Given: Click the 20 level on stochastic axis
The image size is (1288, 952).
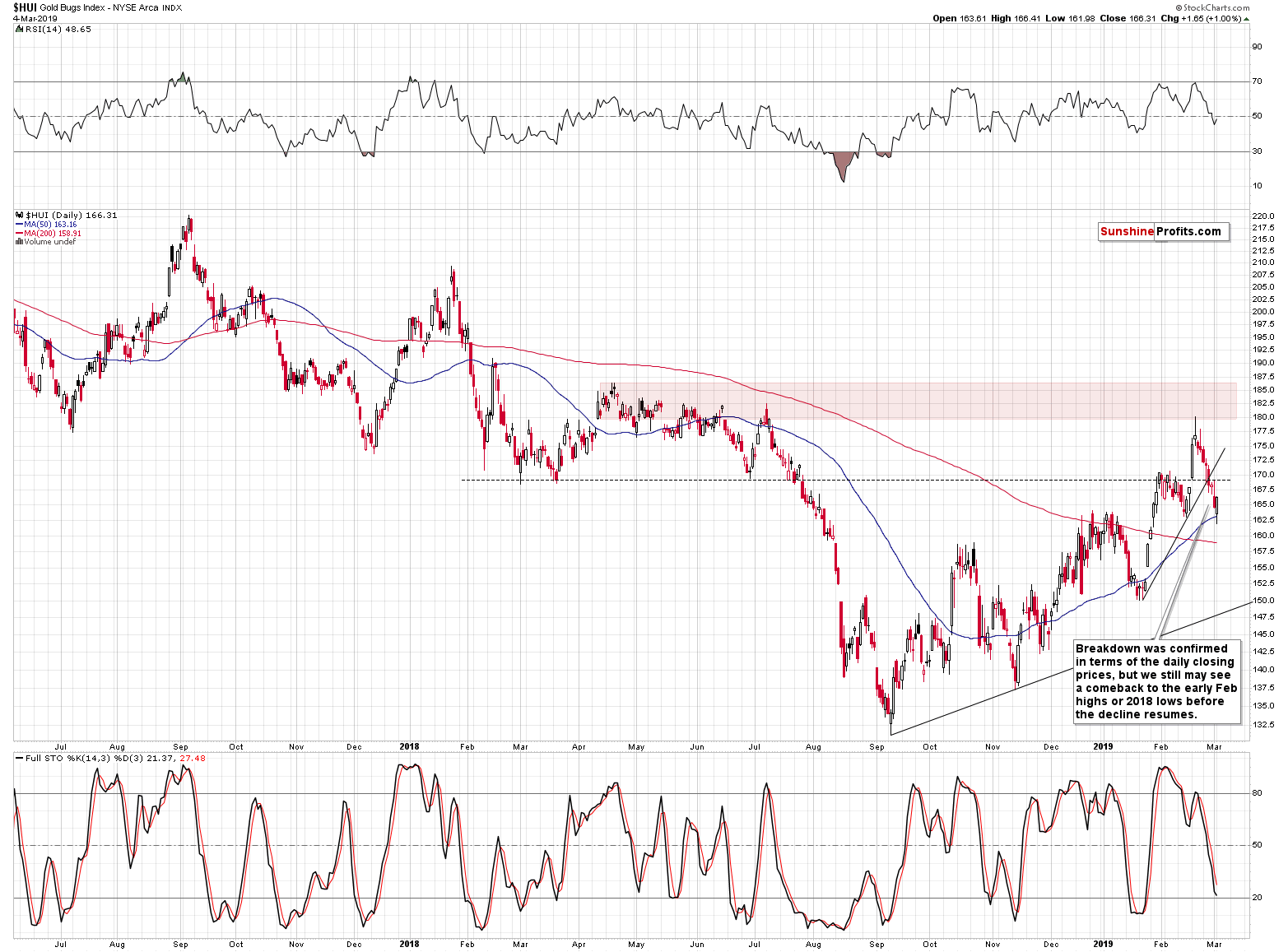Looking at the screenshot, I should point(1257,897).
